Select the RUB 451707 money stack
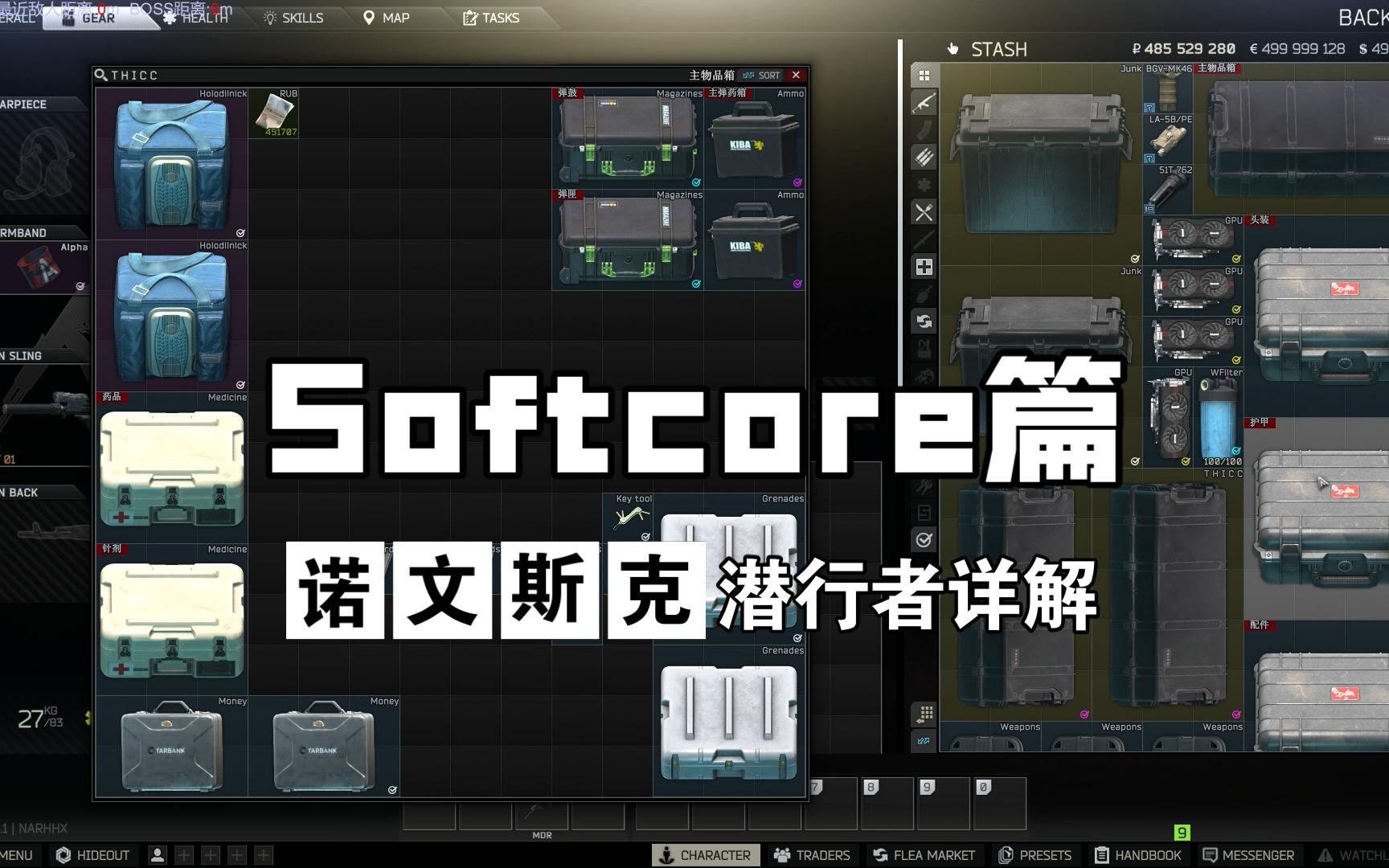1389x868 pixels. point(273,113)
